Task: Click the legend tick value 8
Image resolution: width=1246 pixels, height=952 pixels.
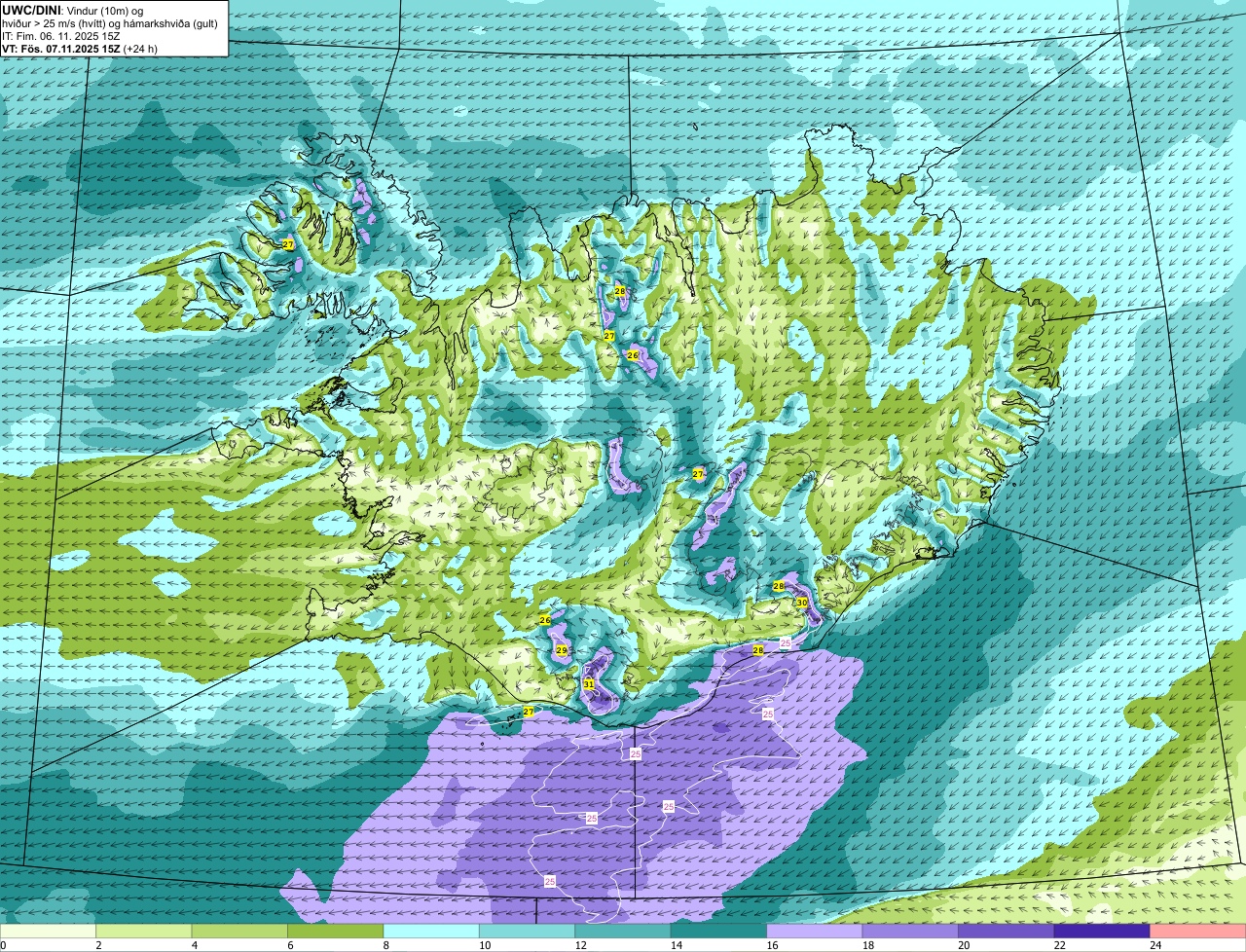Action: [x=385, y=945]
